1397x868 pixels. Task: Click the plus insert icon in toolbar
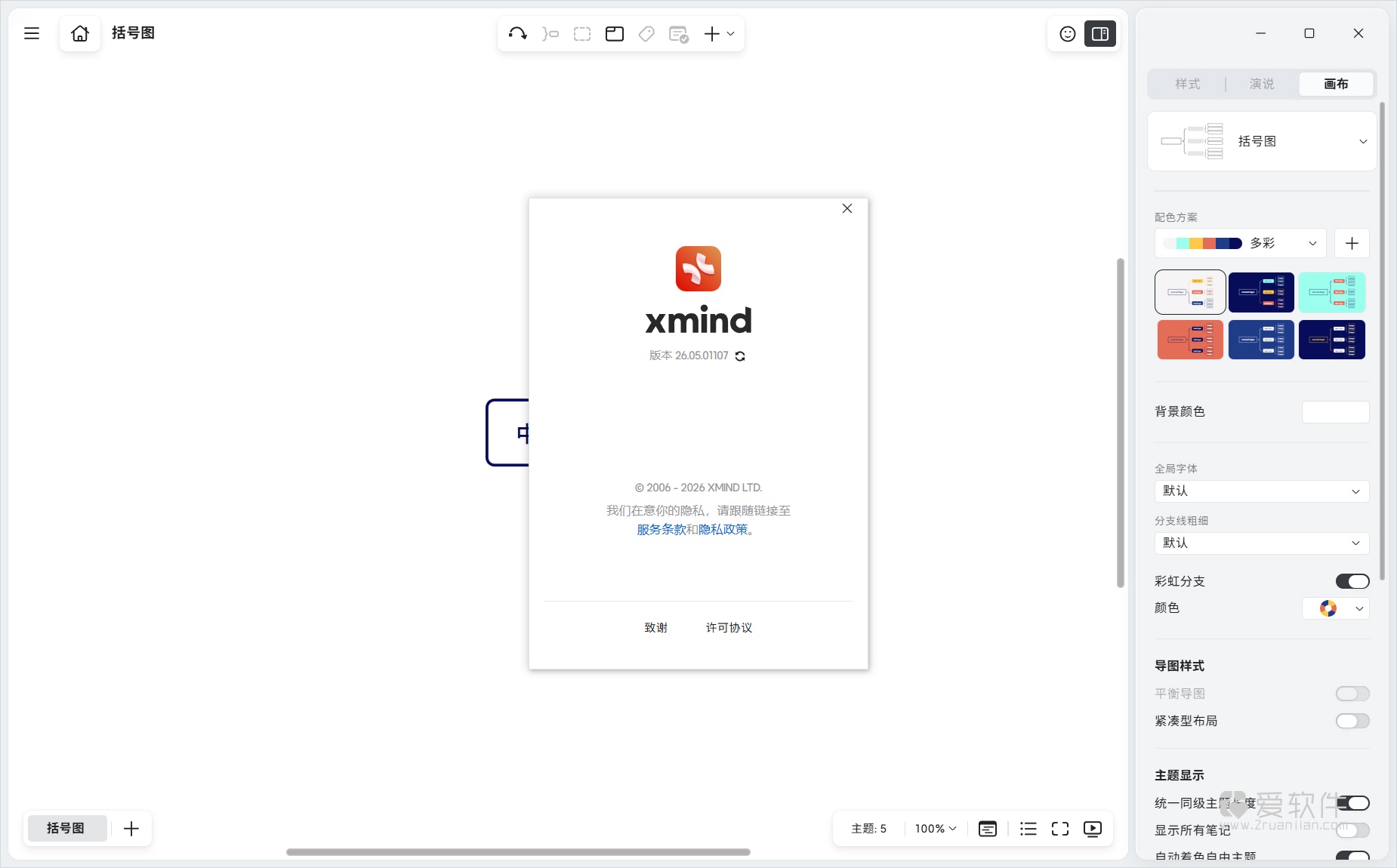712,33
